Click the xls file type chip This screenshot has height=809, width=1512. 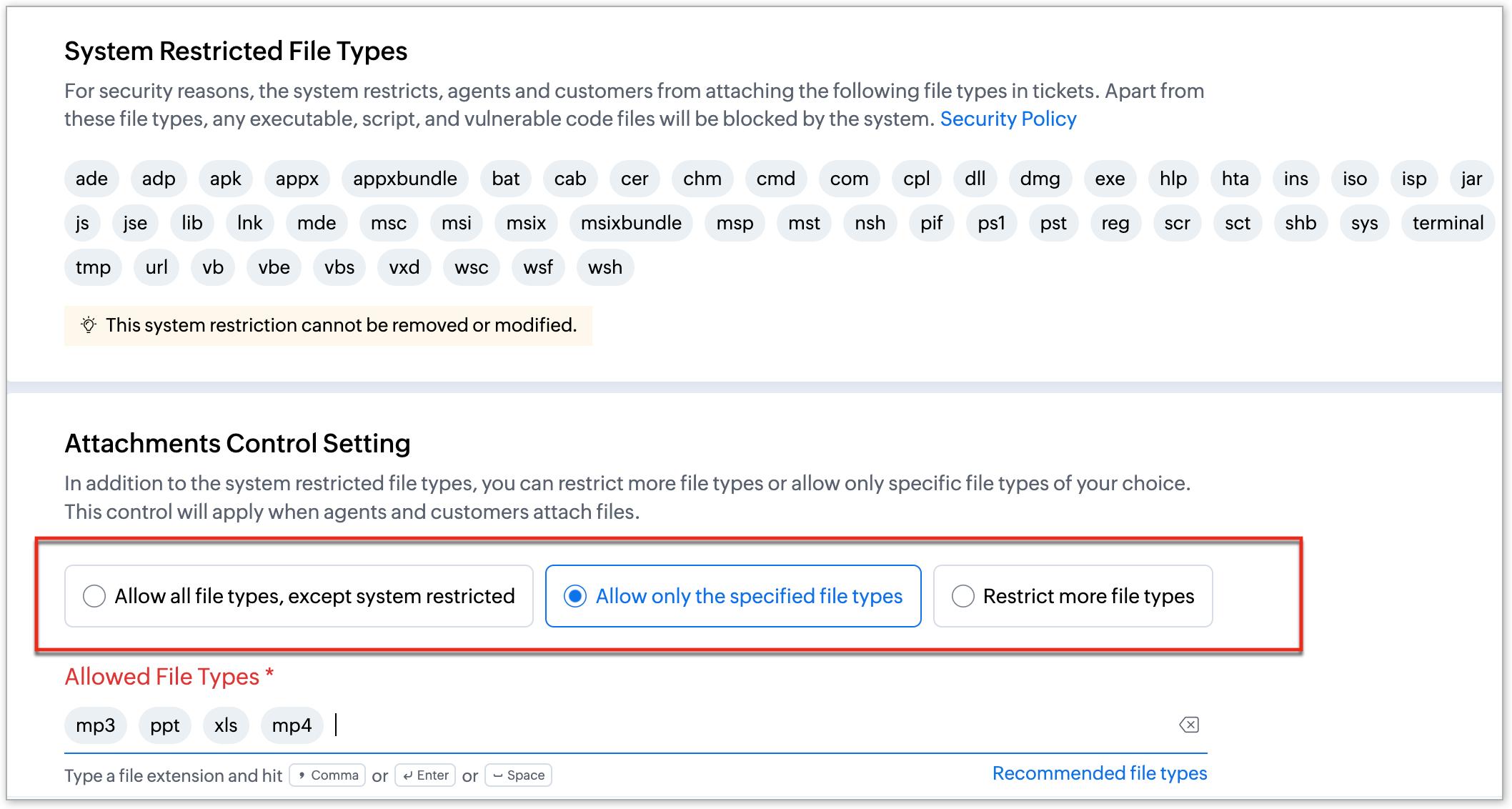pyautogui.click(x=226, y=725)
